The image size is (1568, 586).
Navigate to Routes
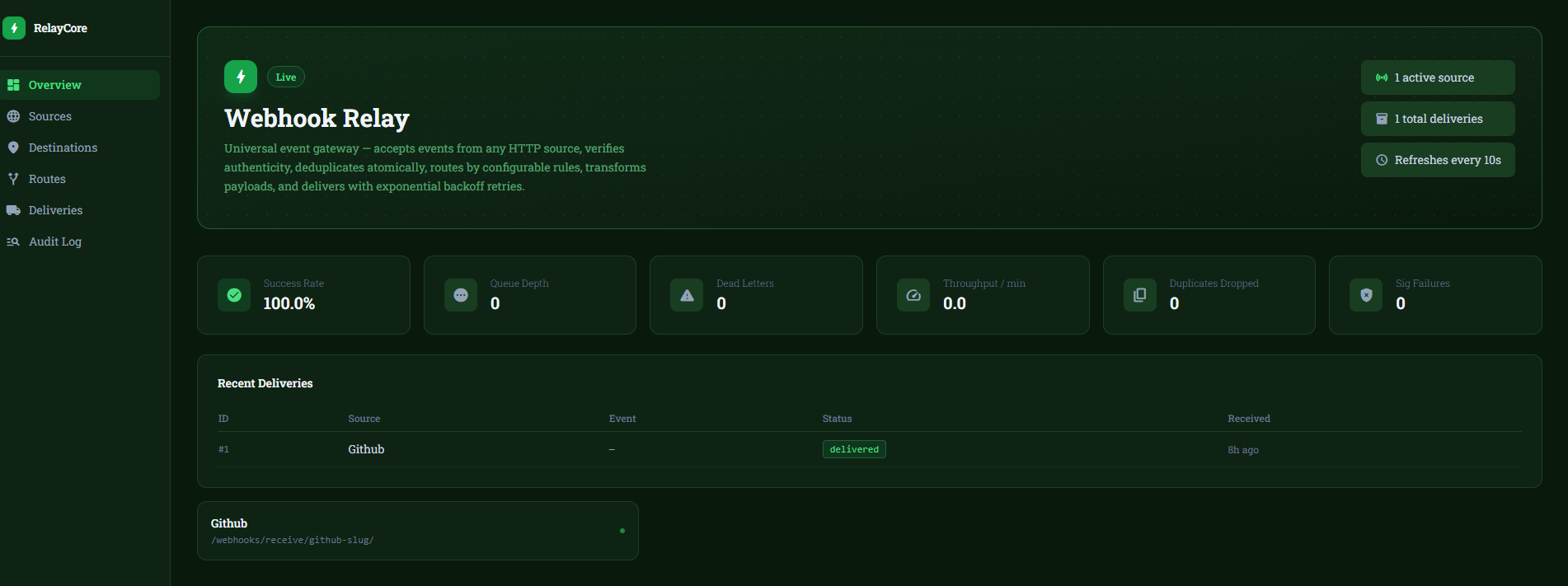coord(80,179)
